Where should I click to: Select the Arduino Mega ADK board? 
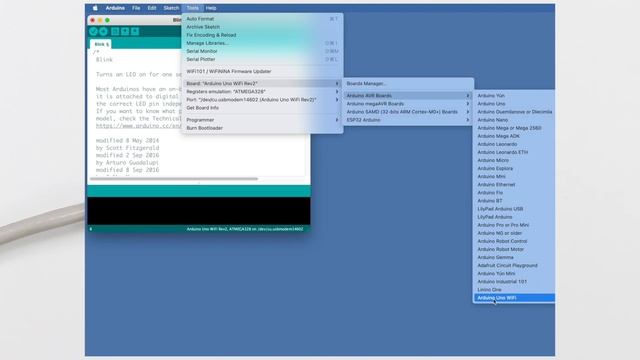tap(514, 136)
